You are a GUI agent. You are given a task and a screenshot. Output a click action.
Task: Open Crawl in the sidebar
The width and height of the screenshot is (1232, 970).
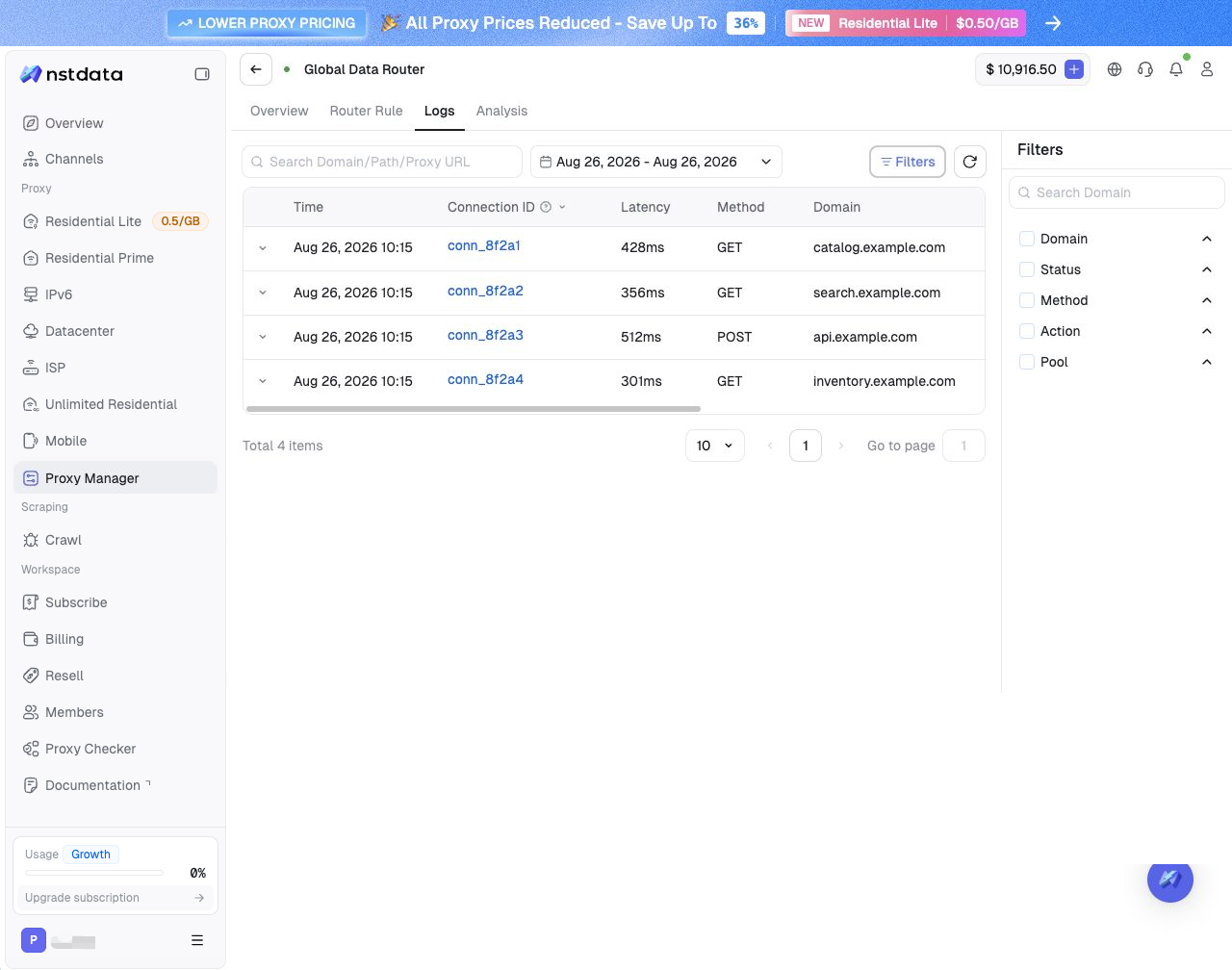[x=115, y=540]
